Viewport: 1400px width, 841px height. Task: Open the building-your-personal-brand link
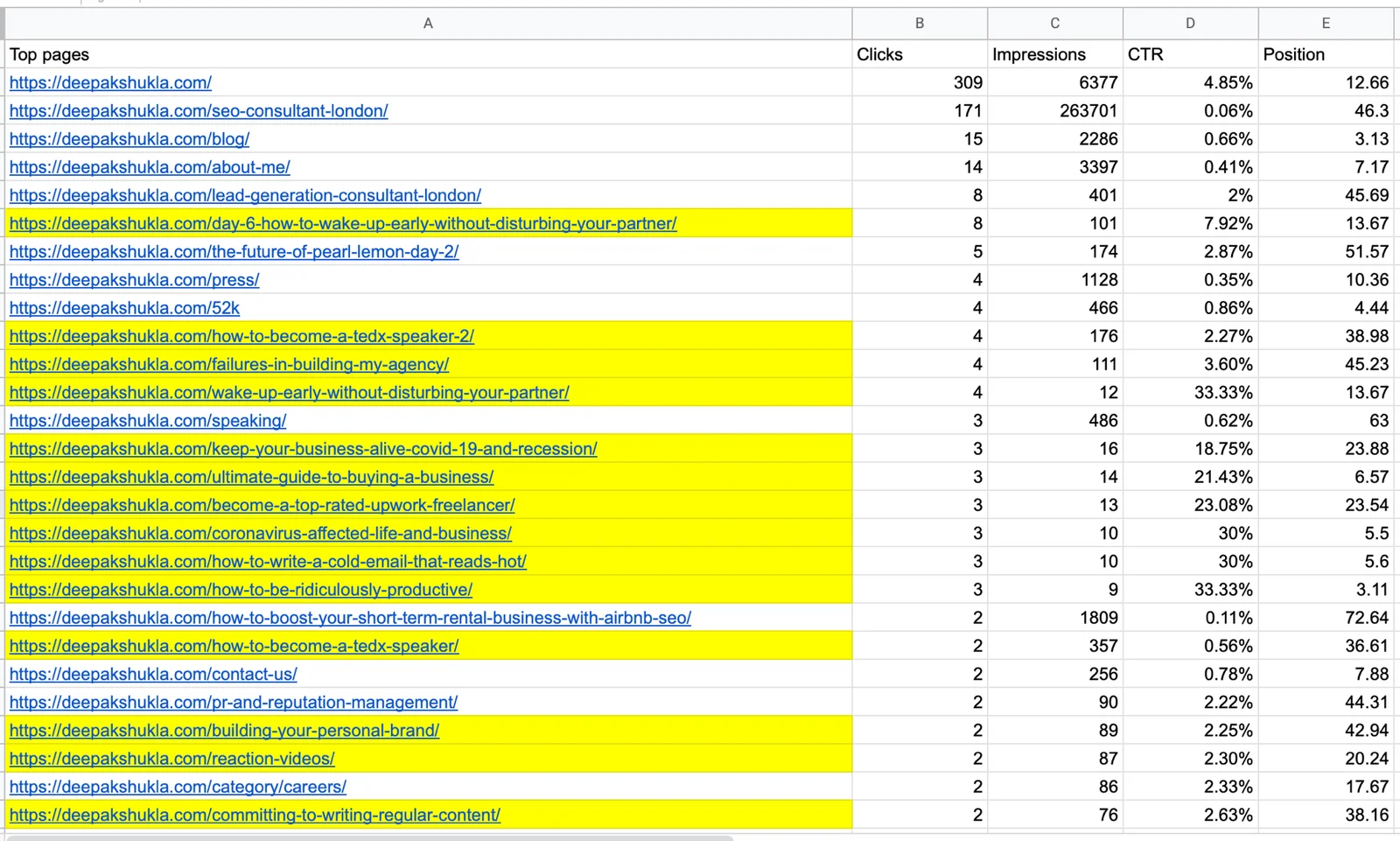pyautogui.click(x=224, y=730)
